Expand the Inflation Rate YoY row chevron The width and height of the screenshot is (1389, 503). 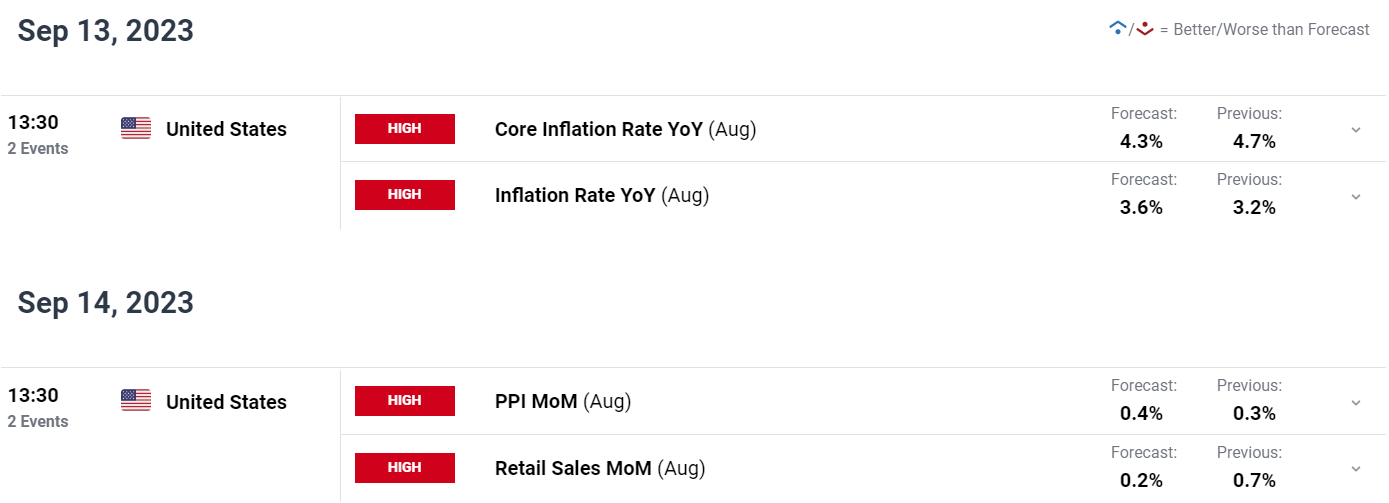[x=1356, y=196]
